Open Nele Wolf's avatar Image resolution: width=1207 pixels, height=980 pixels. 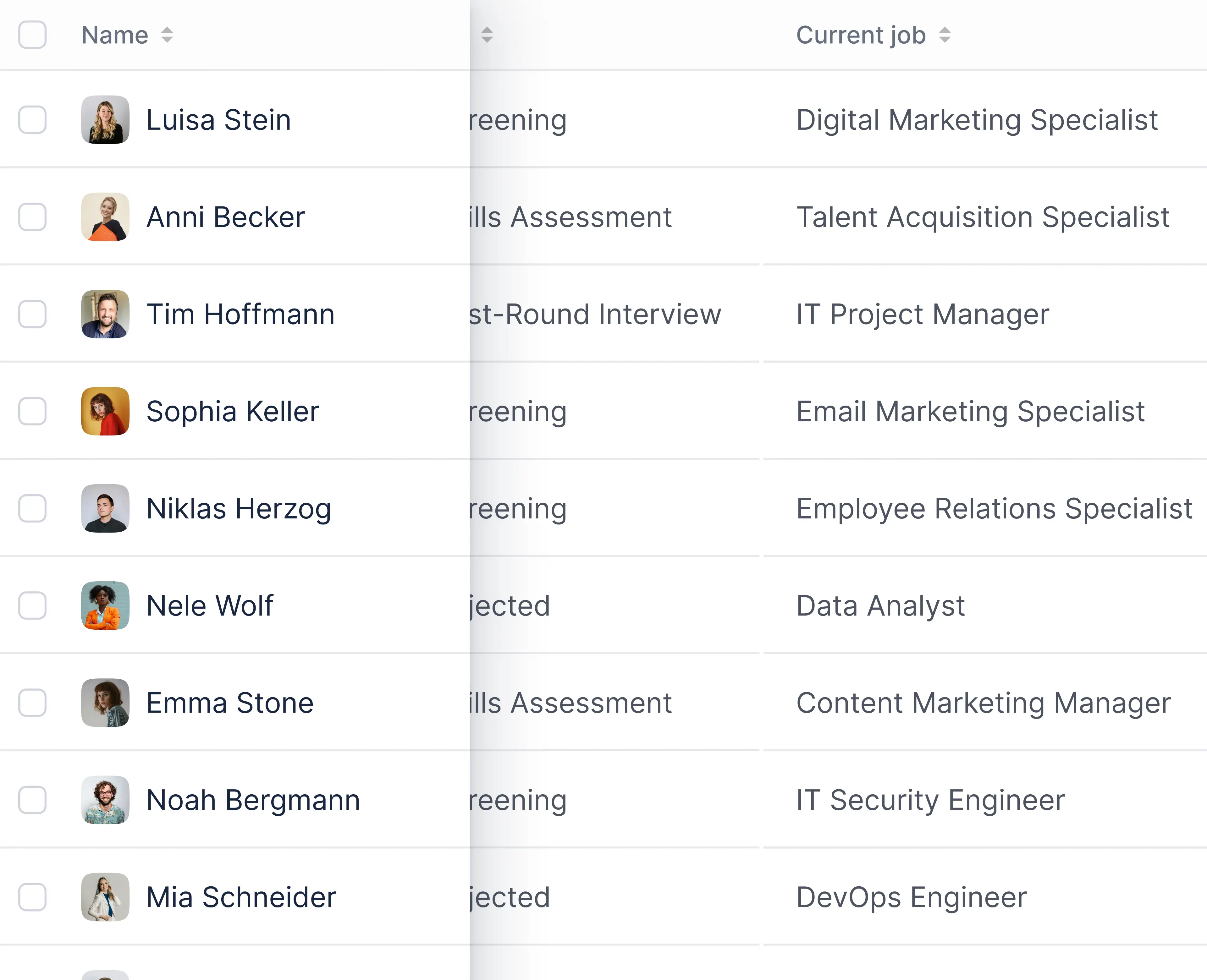click(x=105, y=606)
